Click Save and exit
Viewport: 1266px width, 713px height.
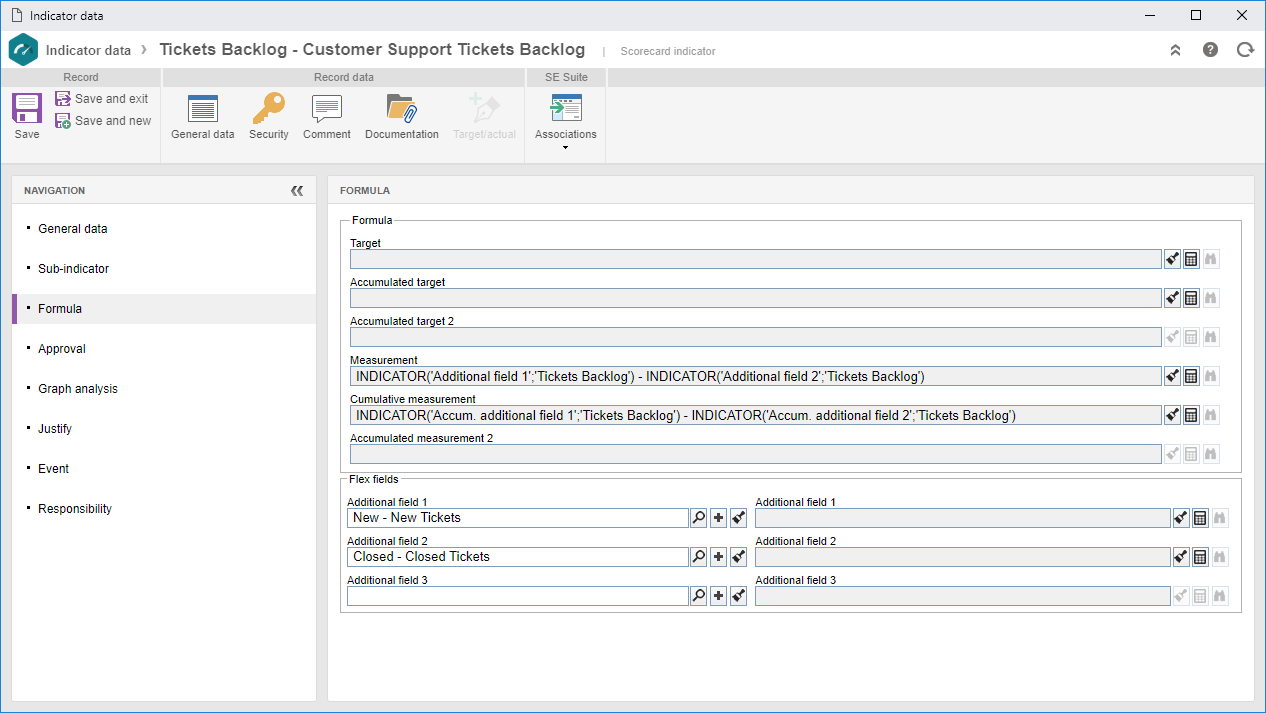(102, 99)
